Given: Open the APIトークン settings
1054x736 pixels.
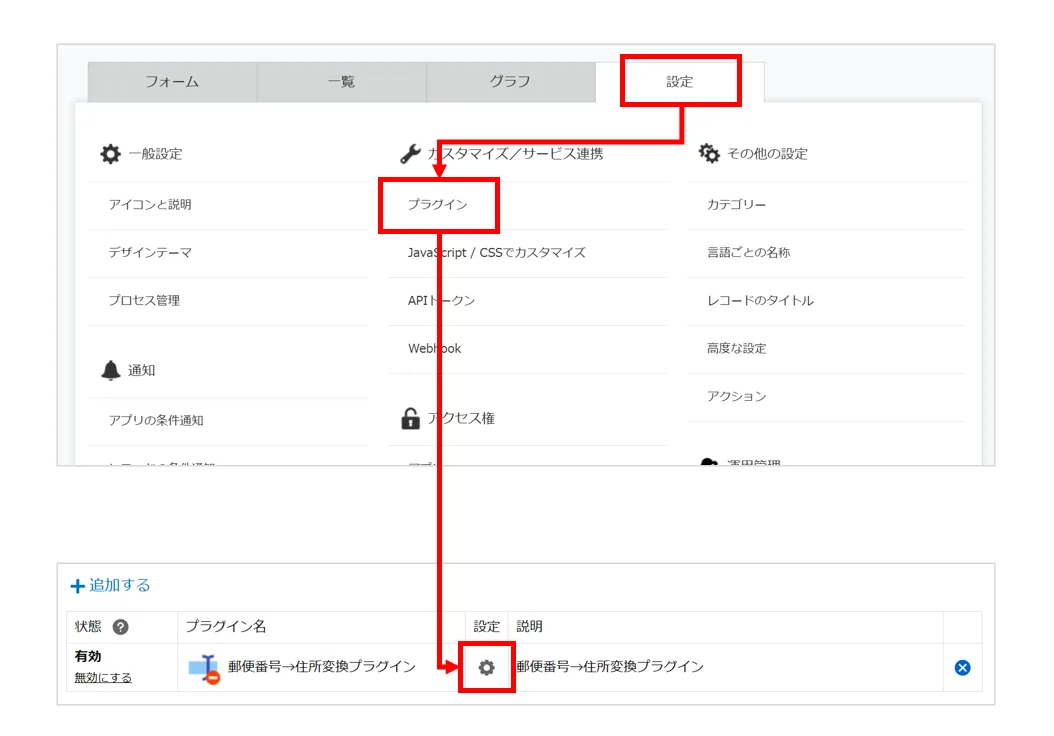Looking at the screenshot, I should [x=442, y=300].
